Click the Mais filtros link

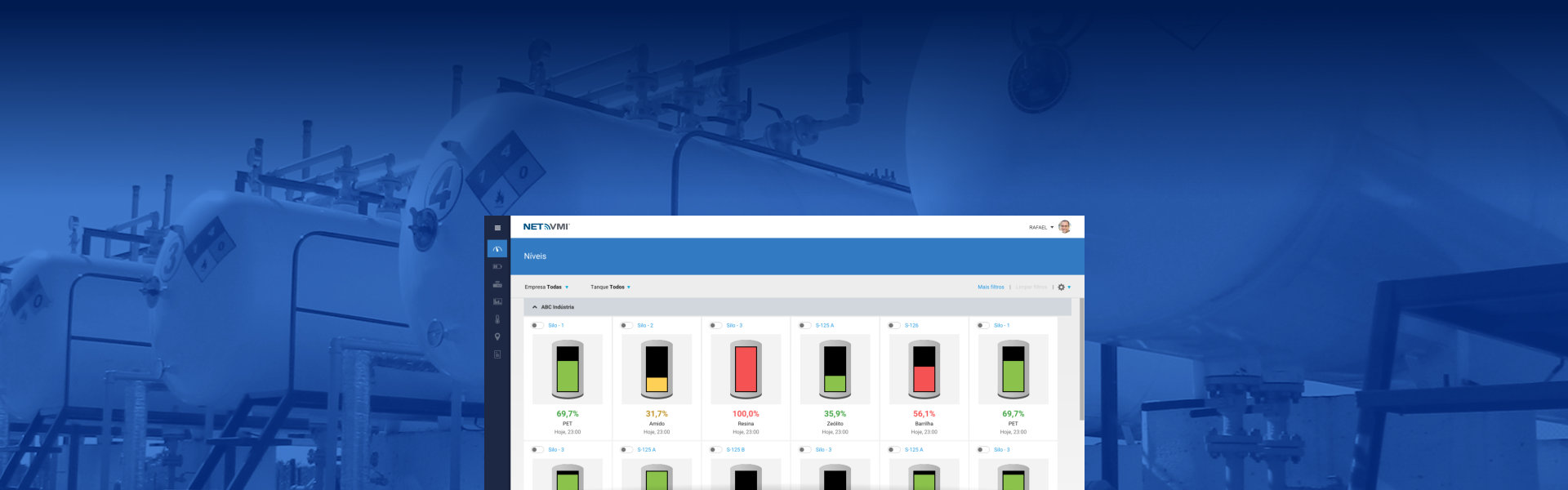pyautogui.click(x=991, y=287)
